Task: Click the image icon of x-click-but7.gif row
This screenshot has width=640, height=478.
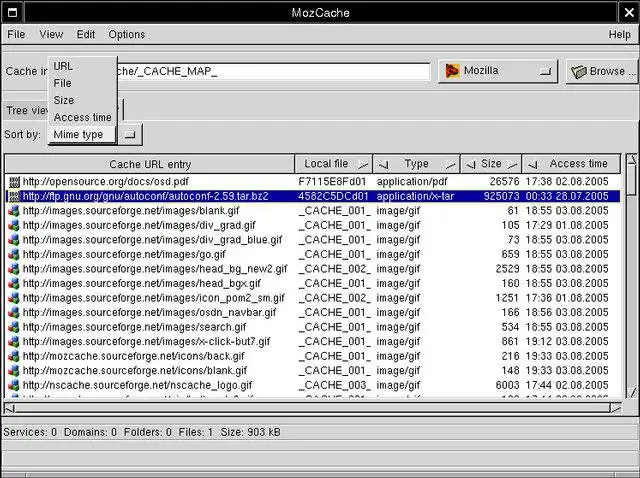Action: coord(14,342)
